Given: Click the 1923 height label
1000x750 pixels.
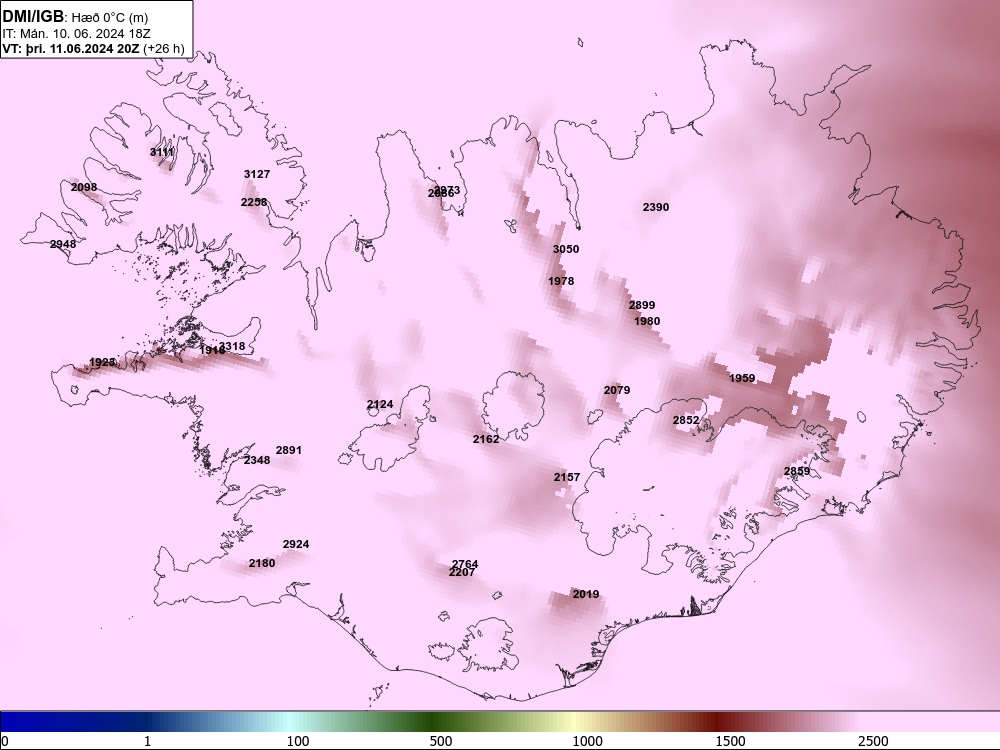Looking at the screenshot, I should [102, 362].
